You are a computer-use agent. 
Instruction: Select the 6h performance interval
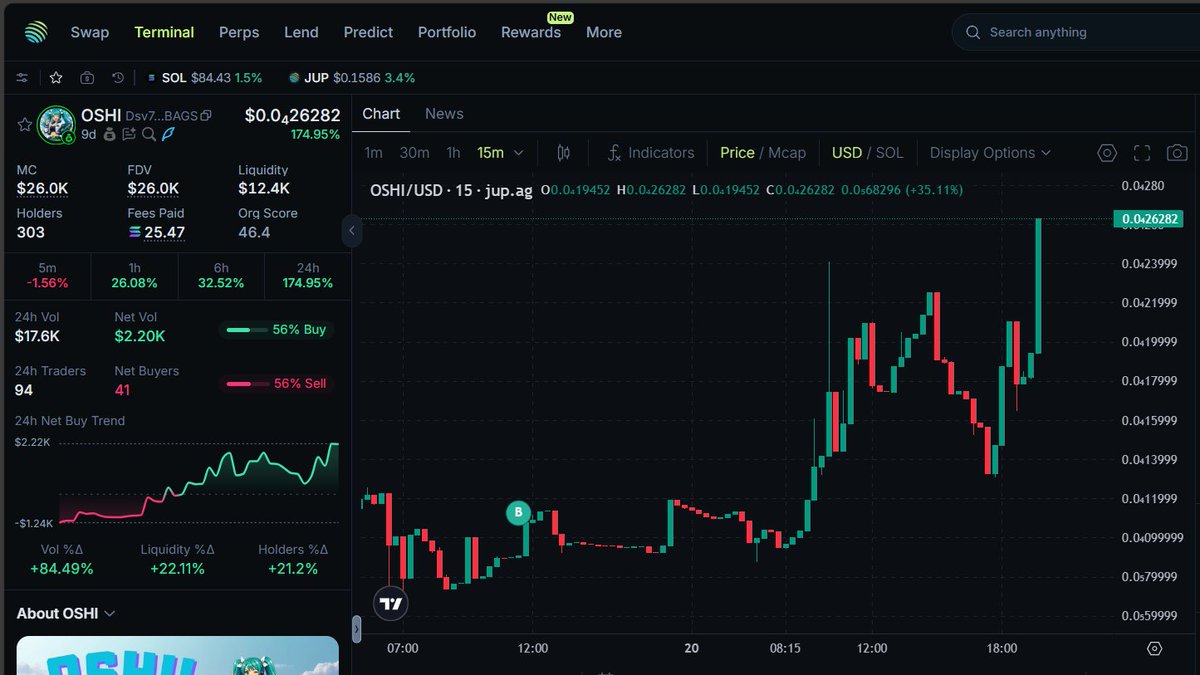click(x=221, y=275)
